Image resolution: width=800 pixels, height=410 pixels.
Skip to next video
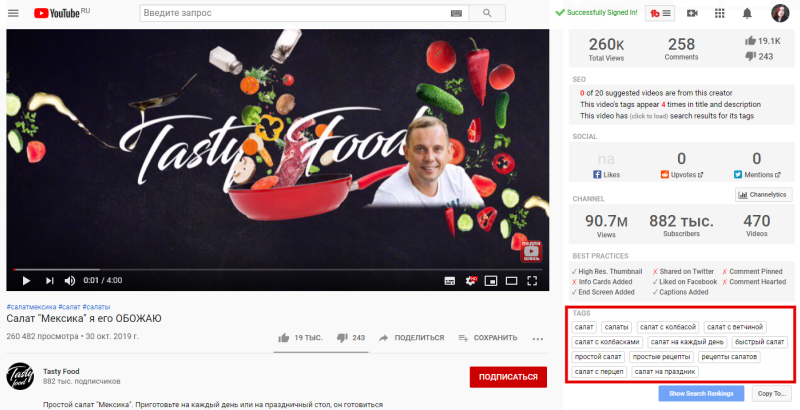(x=49, y=280)
